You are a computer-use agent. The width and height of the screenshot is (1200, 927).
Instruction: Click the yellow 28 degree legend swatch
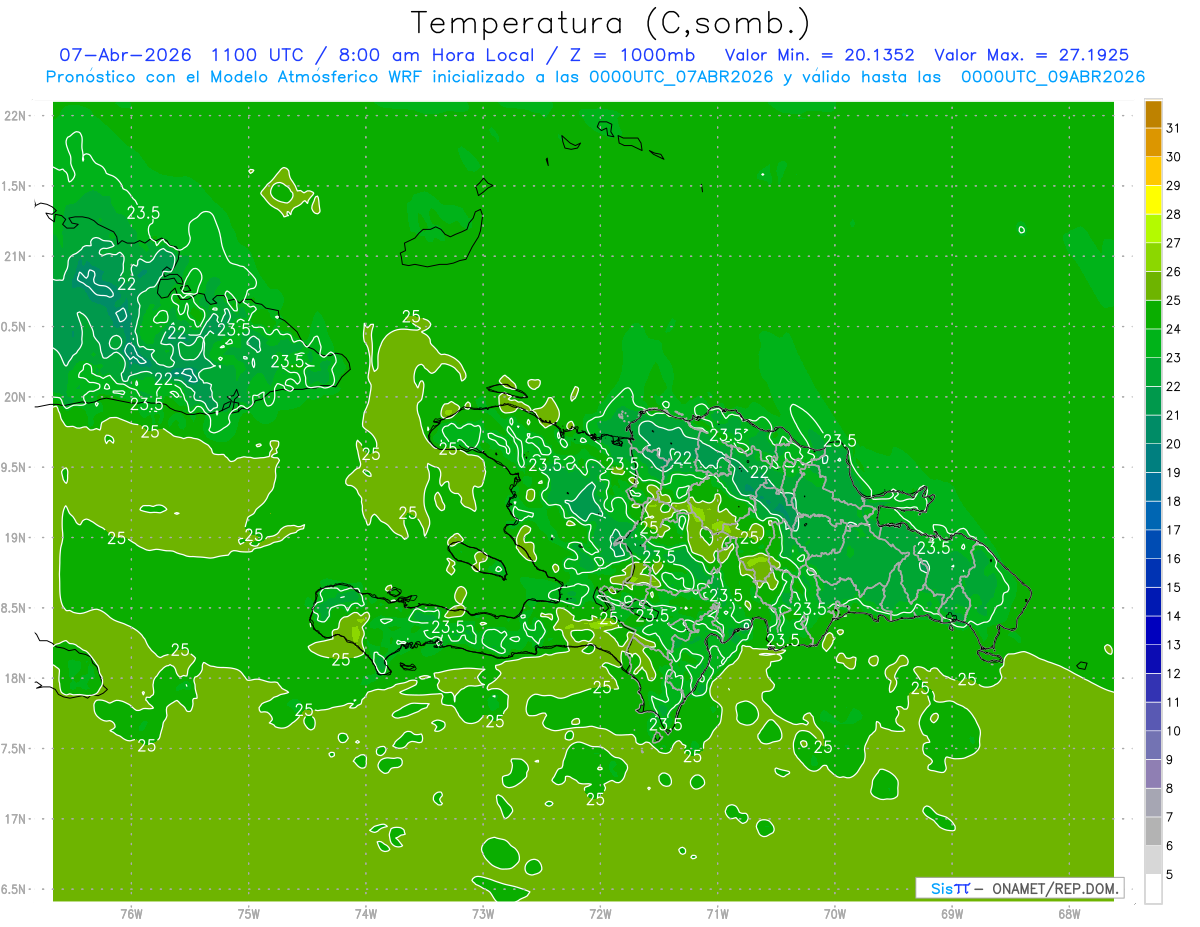tap(1153, 201)
